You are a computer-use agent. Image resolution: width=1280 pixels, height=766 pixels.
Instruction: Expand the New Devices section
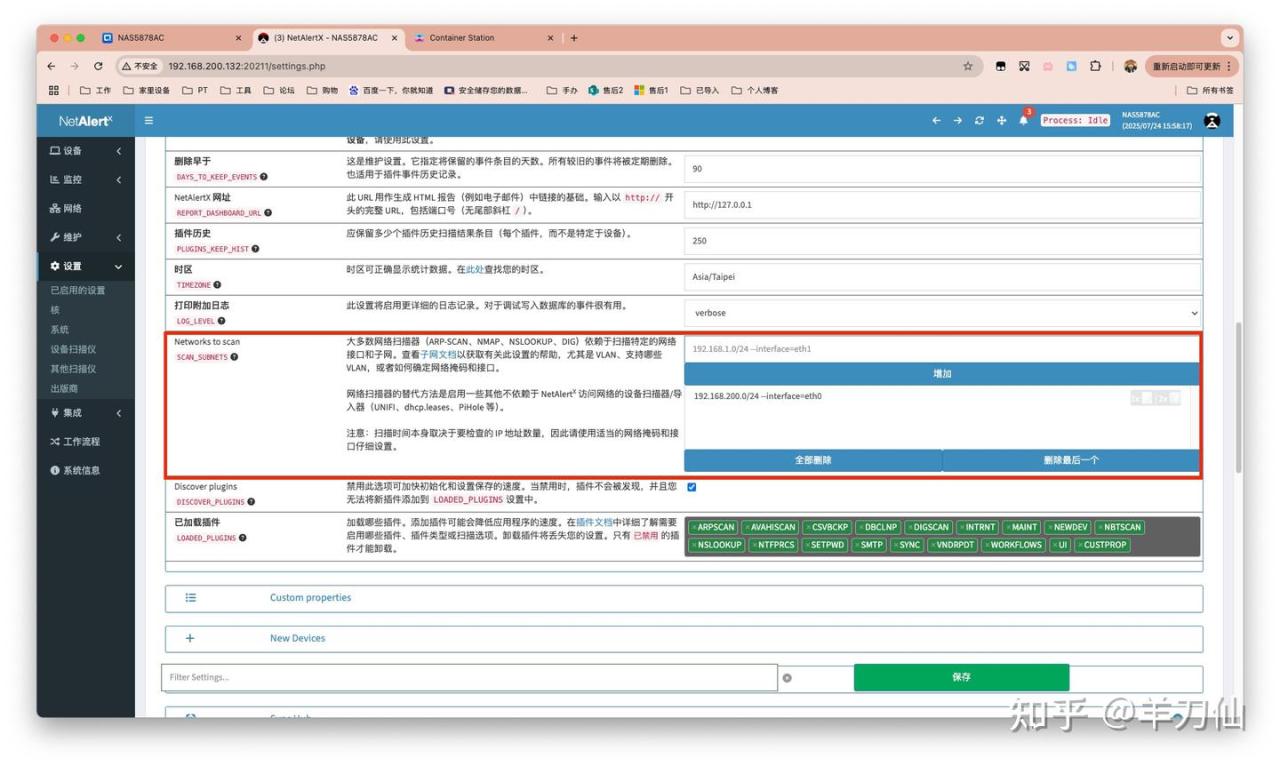(x=297, y=638)
